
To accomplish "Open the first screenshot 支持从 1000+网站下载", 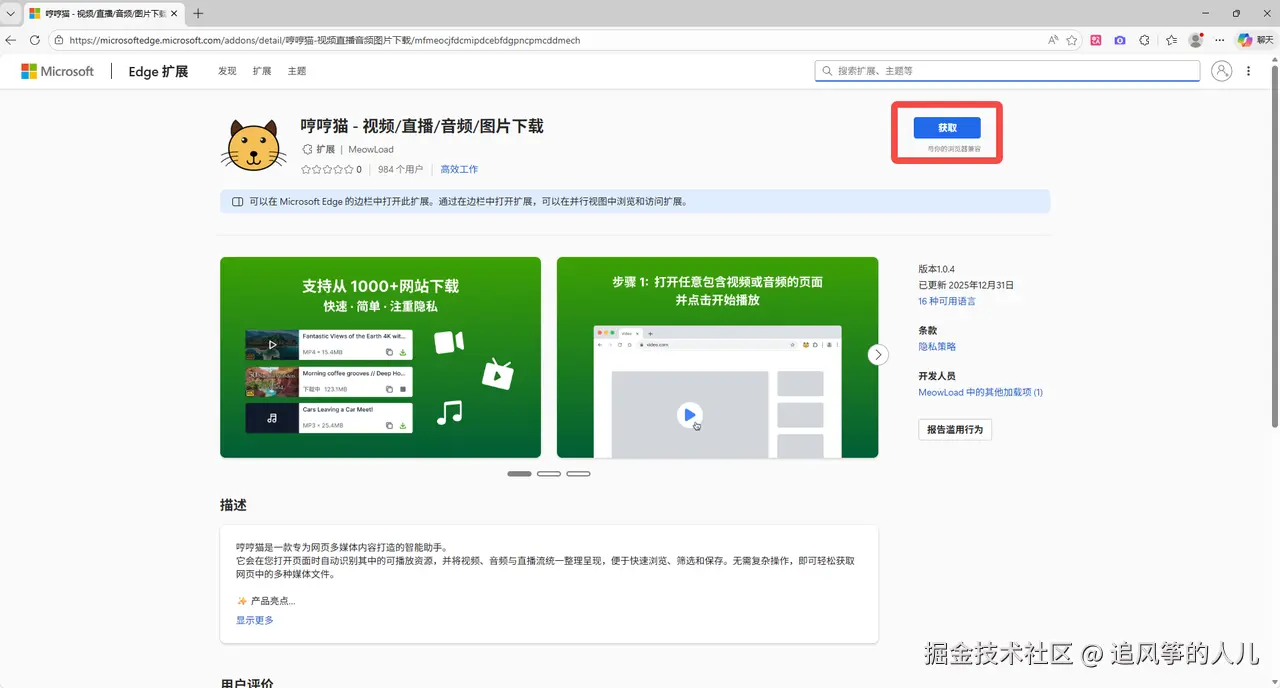I will (x=380, y=357).
